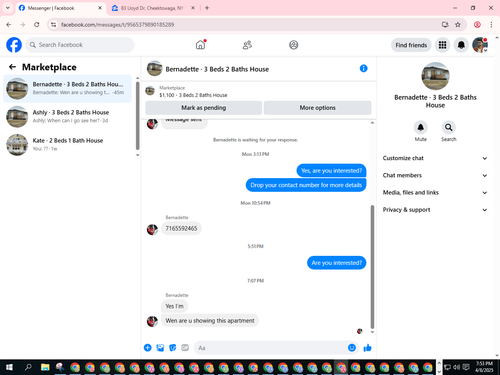Screen dimensions: 500x375
Task: Click the browser address bar URL
Action: tap(117, 25)
